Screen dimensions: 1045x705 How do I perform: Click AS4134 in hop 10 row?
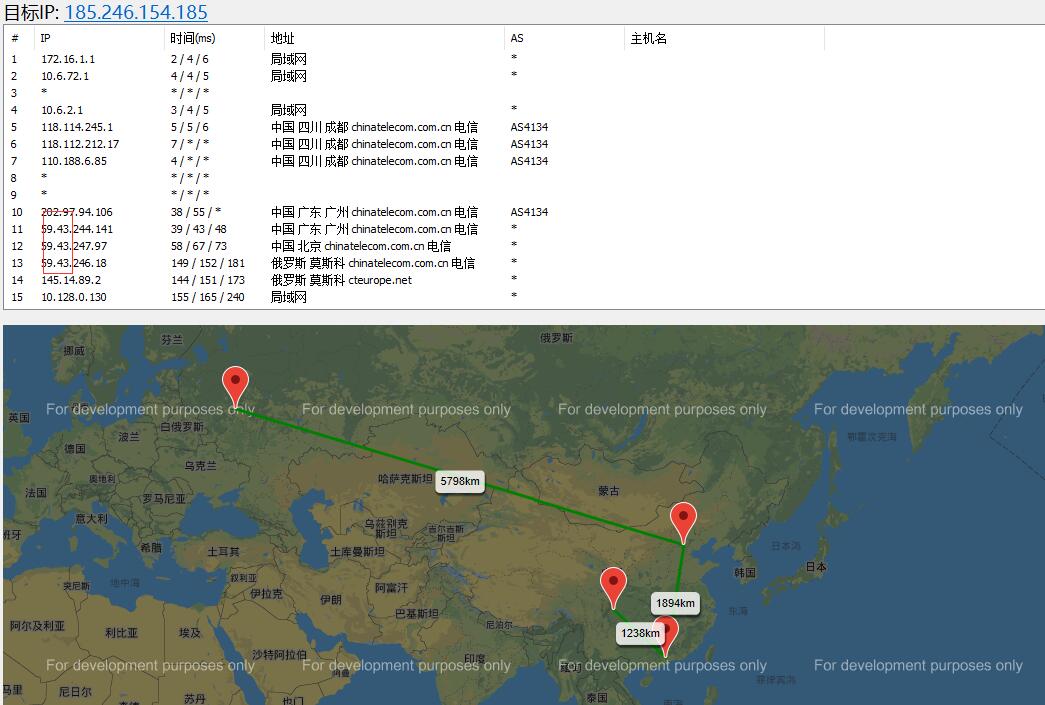coord(529,212)
